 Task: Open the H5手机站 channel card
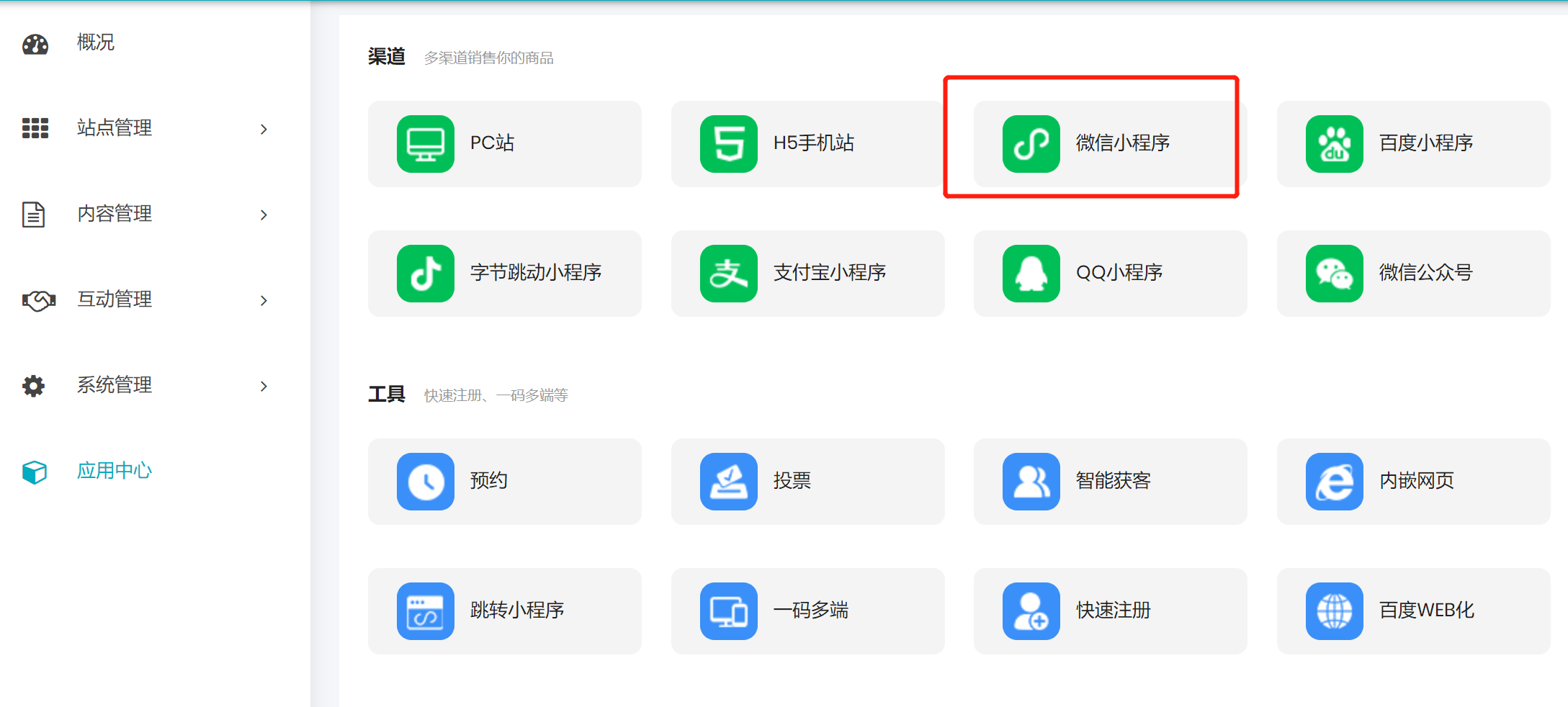coord(808,144)
